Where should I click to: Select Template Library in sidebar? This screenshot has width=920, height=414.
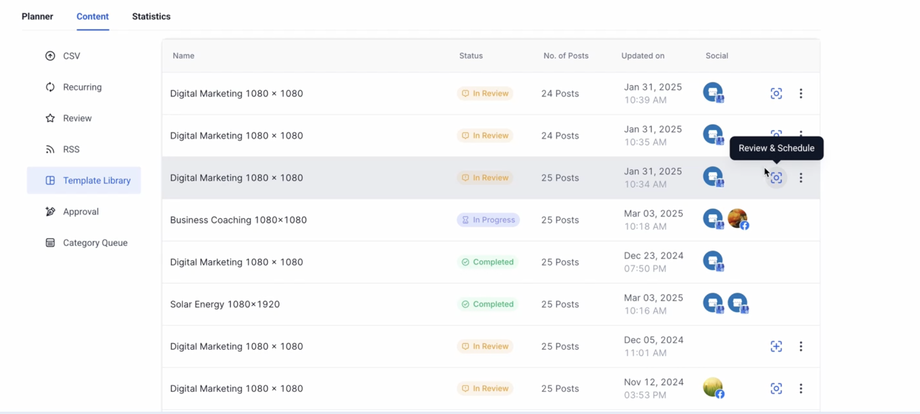point(96,181)
